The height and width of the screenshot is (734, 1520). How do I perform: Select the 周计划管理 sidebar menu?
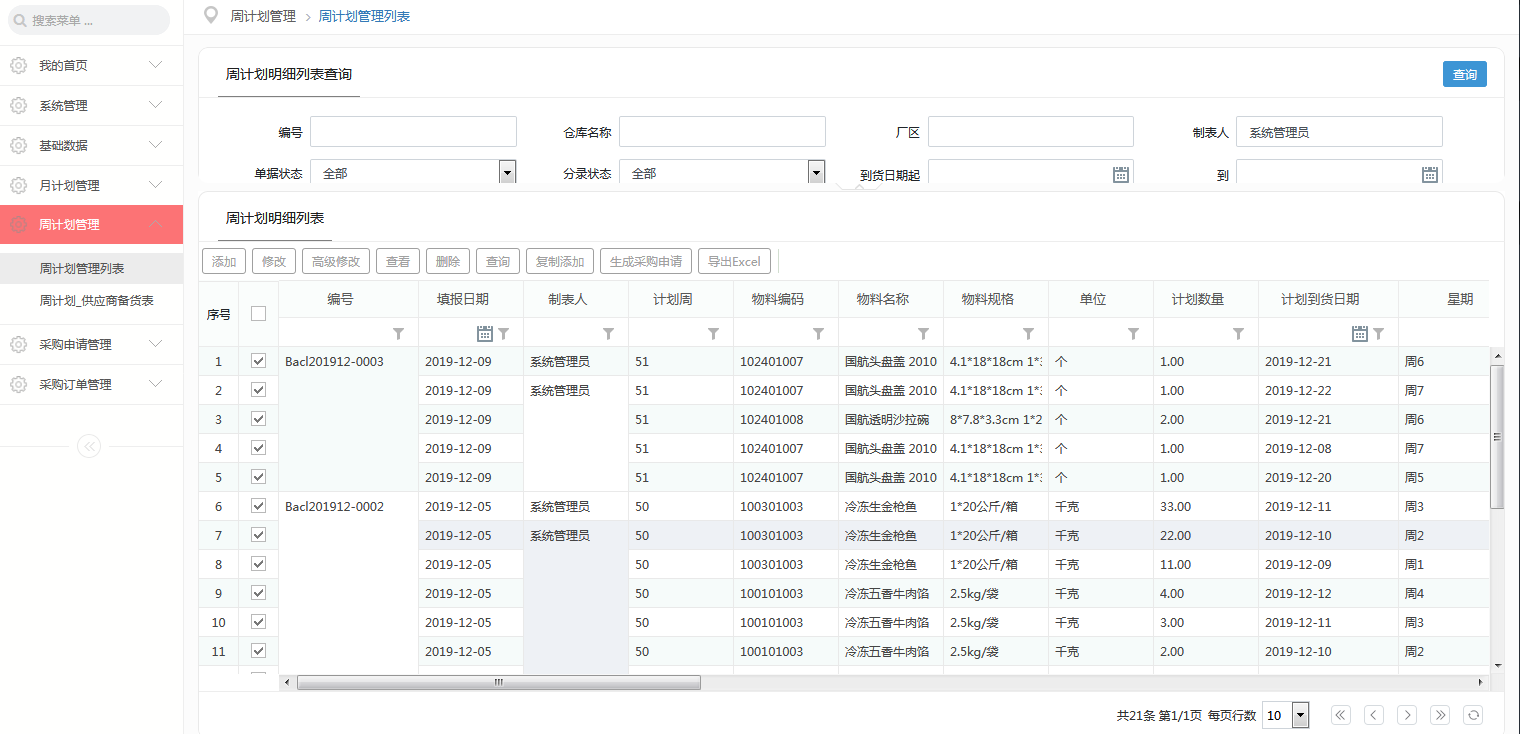pyautogui.click(x=91, y=225)
